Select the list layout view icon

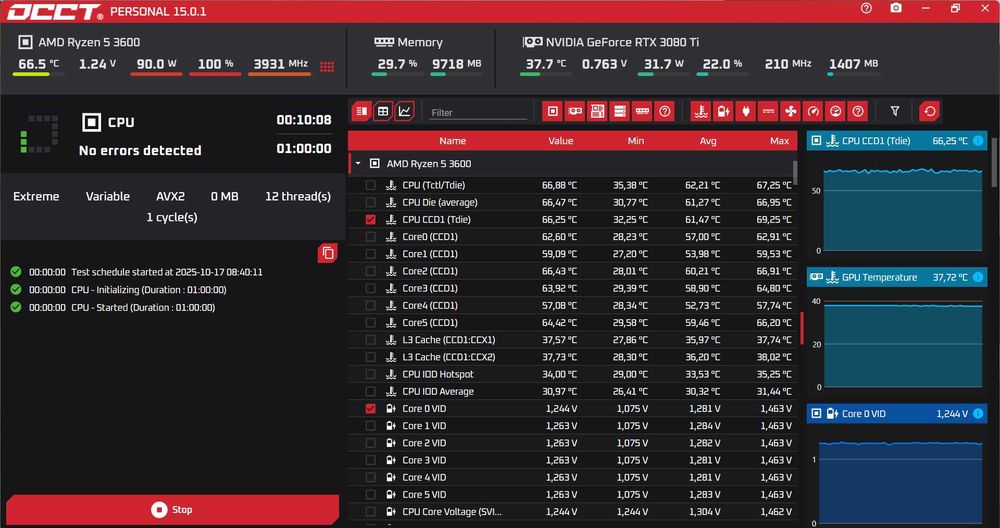pyautogui.click(x=362, y=112)
